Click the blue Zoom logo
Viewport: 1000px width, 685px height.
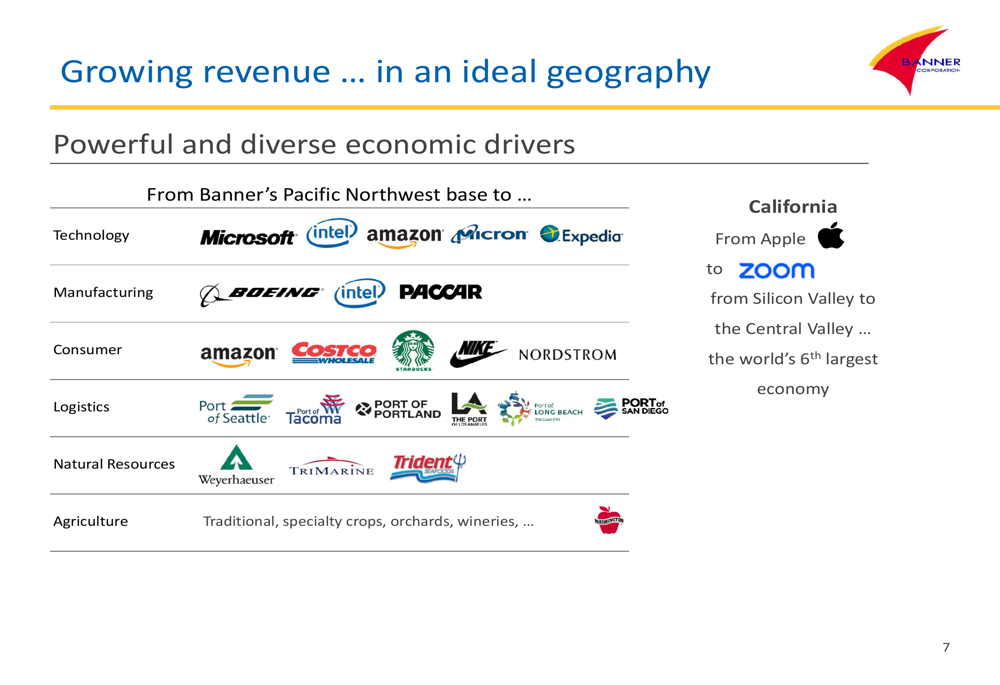(x=776, y=270)
